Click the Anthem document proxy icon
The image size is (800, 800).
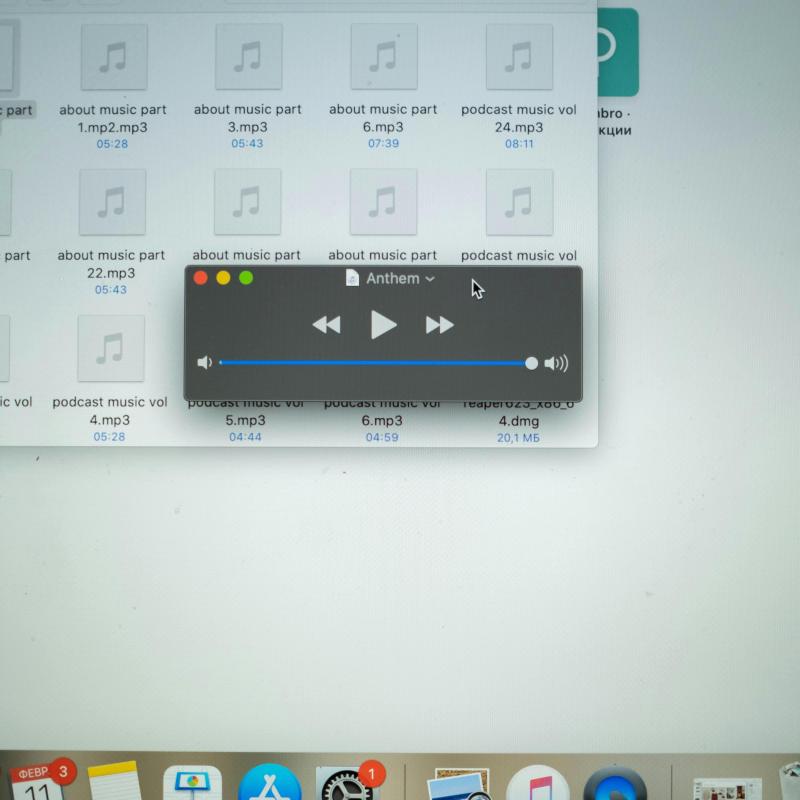[x=352, y=278]
